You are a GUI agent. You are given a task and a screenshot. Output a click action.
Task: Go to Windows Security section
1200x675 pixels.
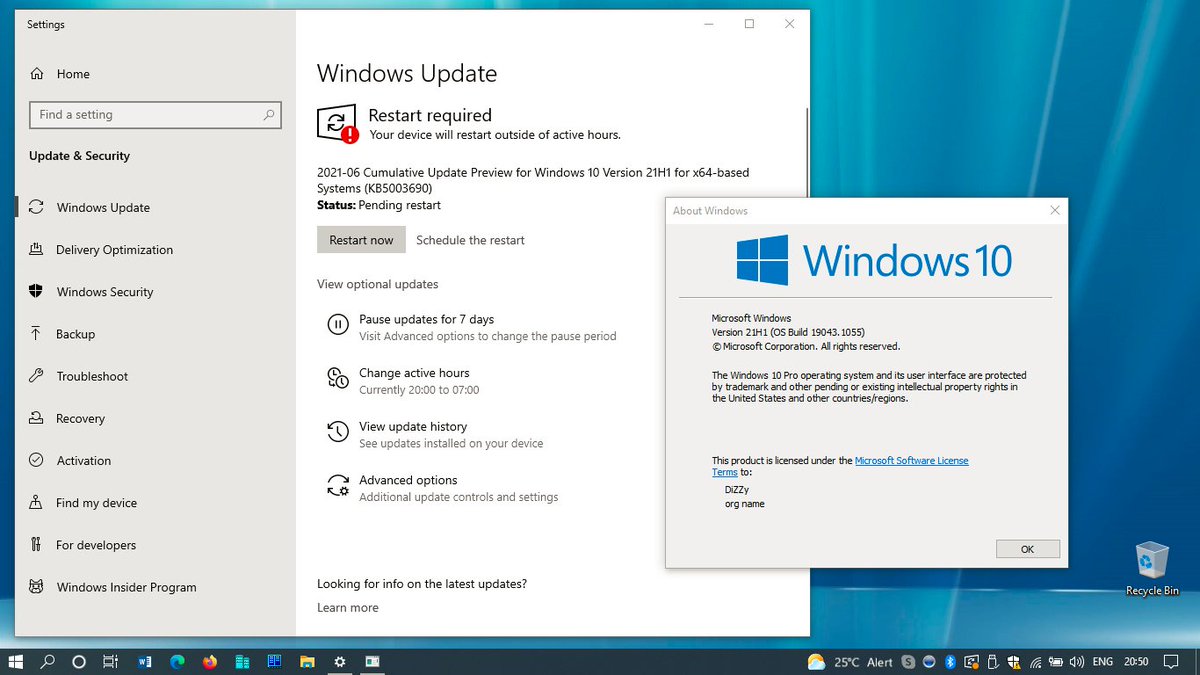click(105, 292)
